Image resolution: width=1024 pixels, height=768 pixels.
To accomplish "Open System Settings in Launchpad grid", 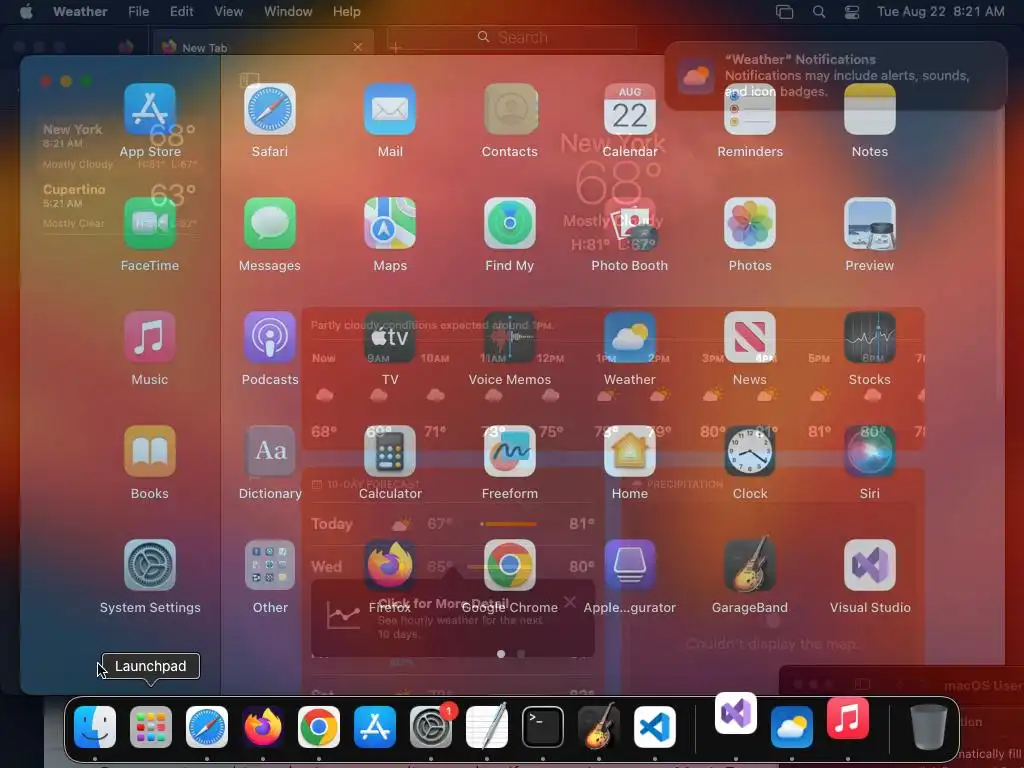I will pyautogui.click(x=150, y=565).
